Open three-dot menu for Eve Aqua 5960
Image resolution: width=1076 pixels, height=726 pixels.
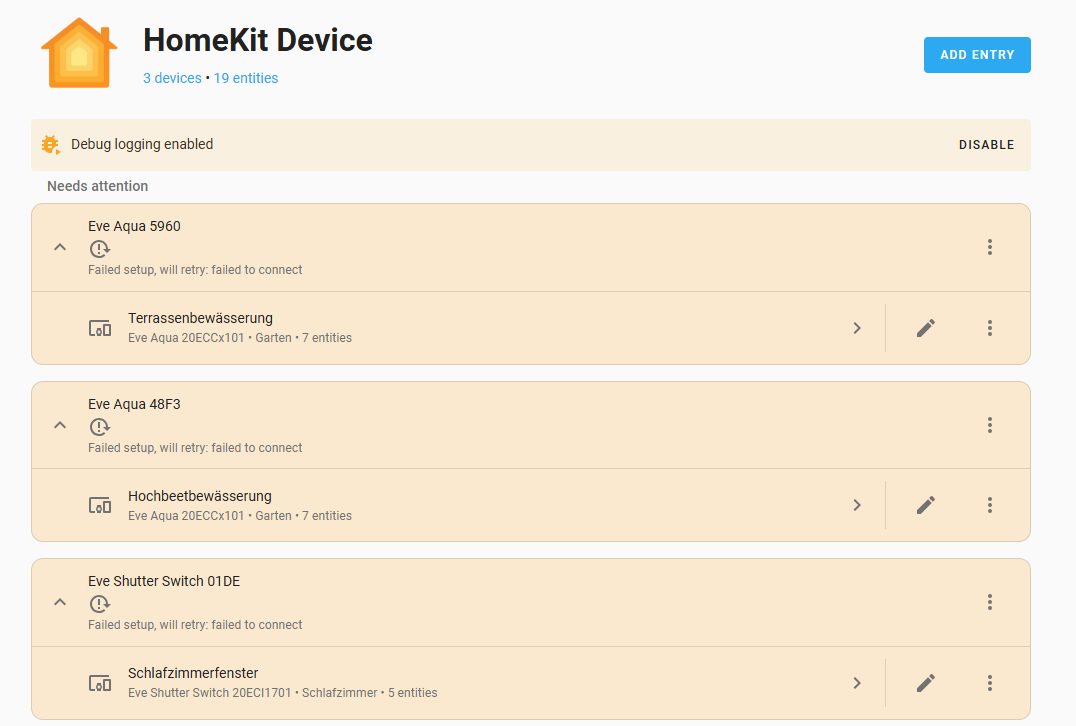click(x=990, y=247)
